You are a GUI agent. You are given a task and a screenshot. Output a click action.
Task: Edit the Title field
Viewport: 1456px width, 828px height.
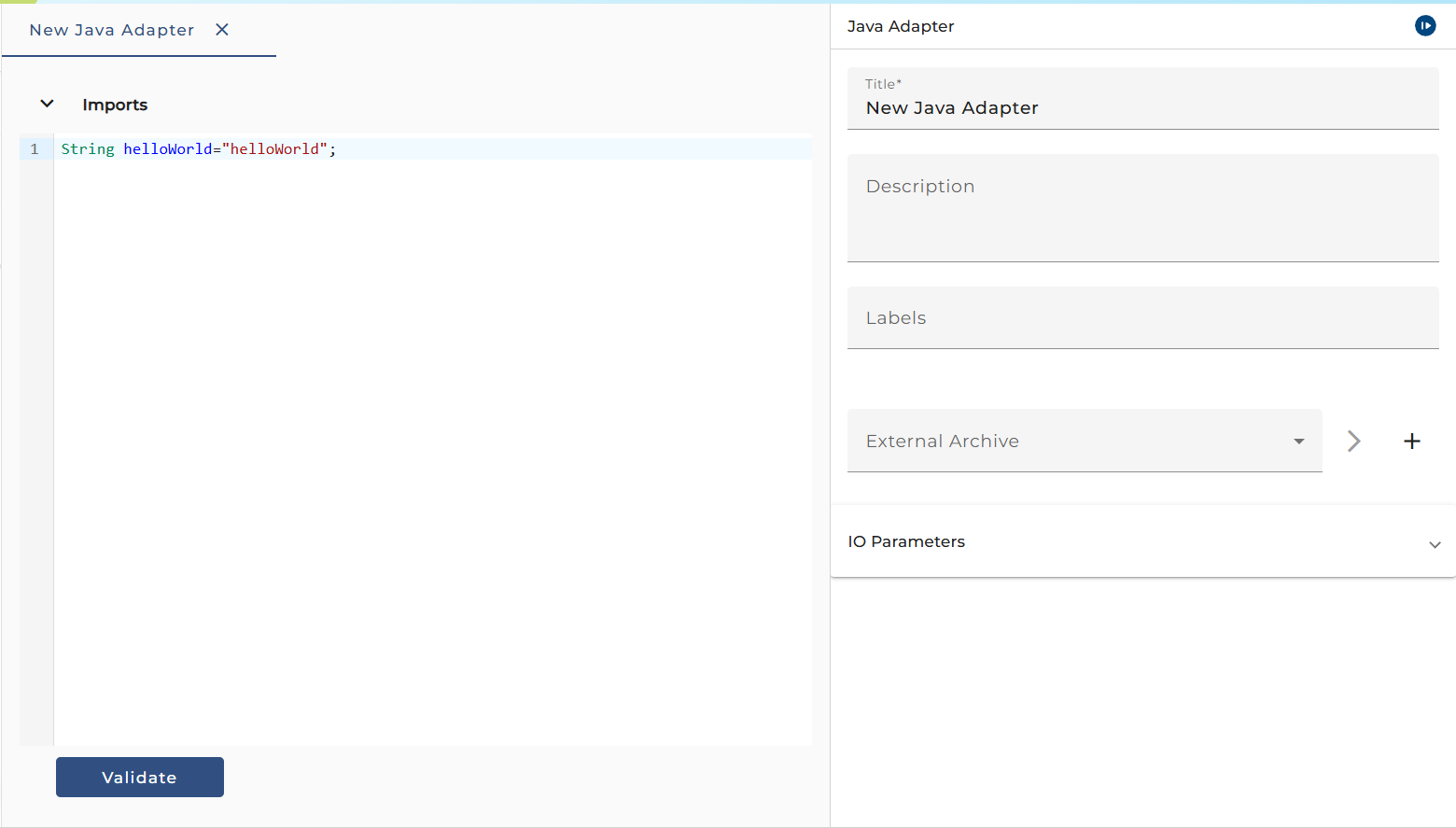tap(1142, 98)
